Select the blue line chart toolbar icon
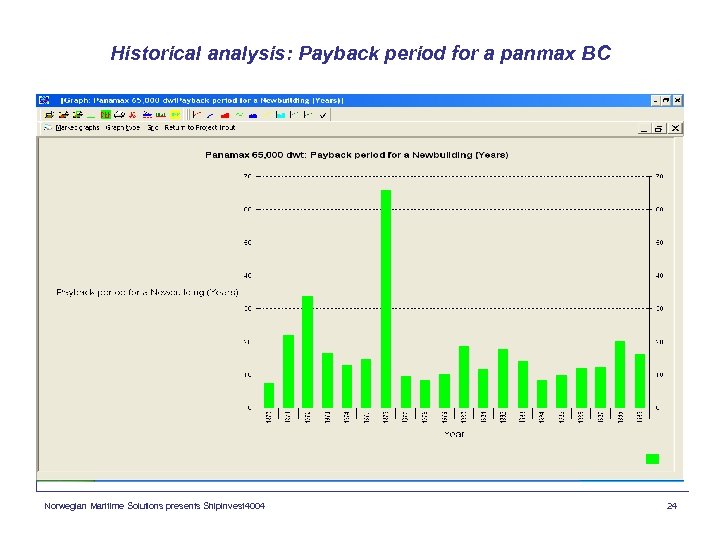 click(210, 116)
